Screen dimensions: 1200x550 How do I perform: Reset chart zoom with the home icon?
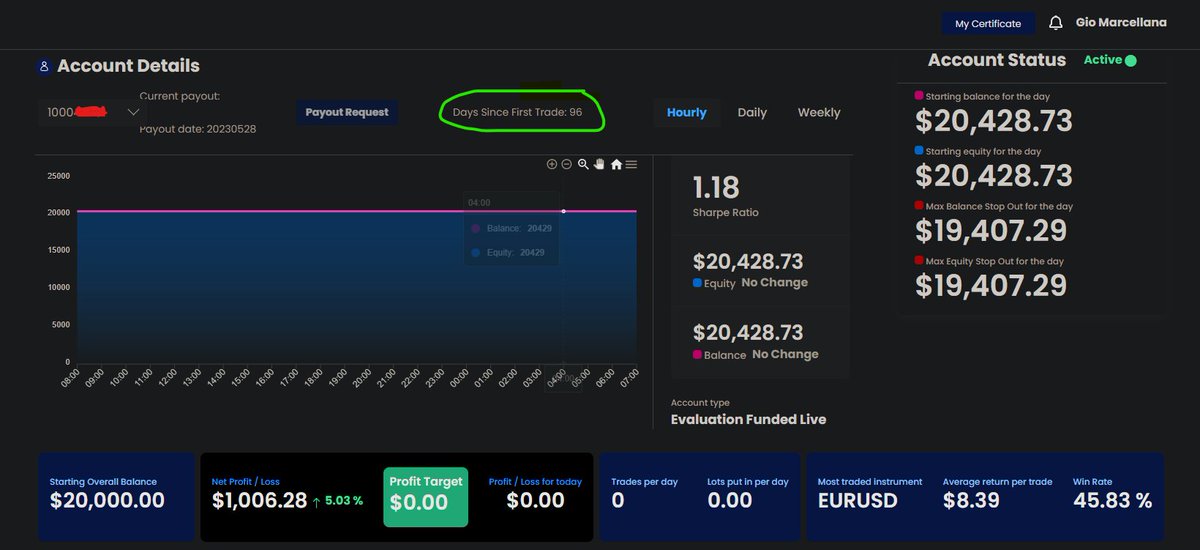[x=616, y=164]
